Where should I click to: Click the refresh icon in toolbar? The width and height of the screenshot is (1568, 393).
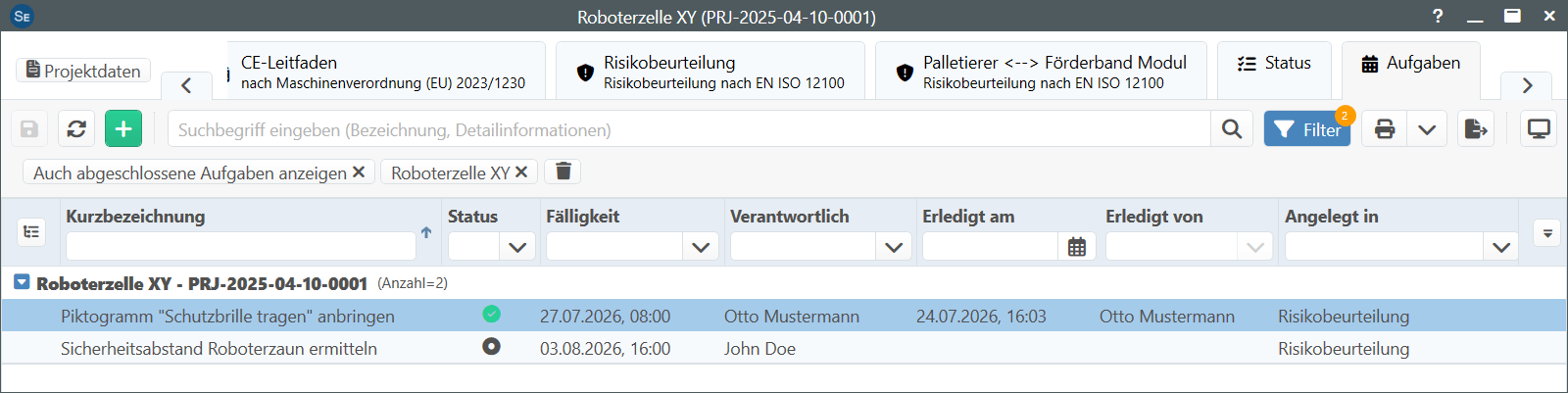click(76, 128)
